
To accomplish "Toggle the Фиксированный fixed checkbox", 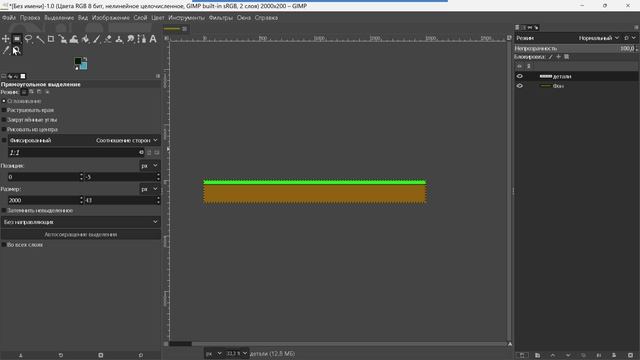I will [x=4, y=140].
